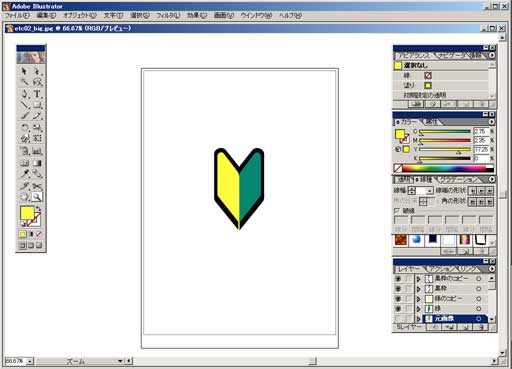Open the ウィンドウ menu
Image resolution: width=512 pixels, height=369 pixels.
click(256, 15)
